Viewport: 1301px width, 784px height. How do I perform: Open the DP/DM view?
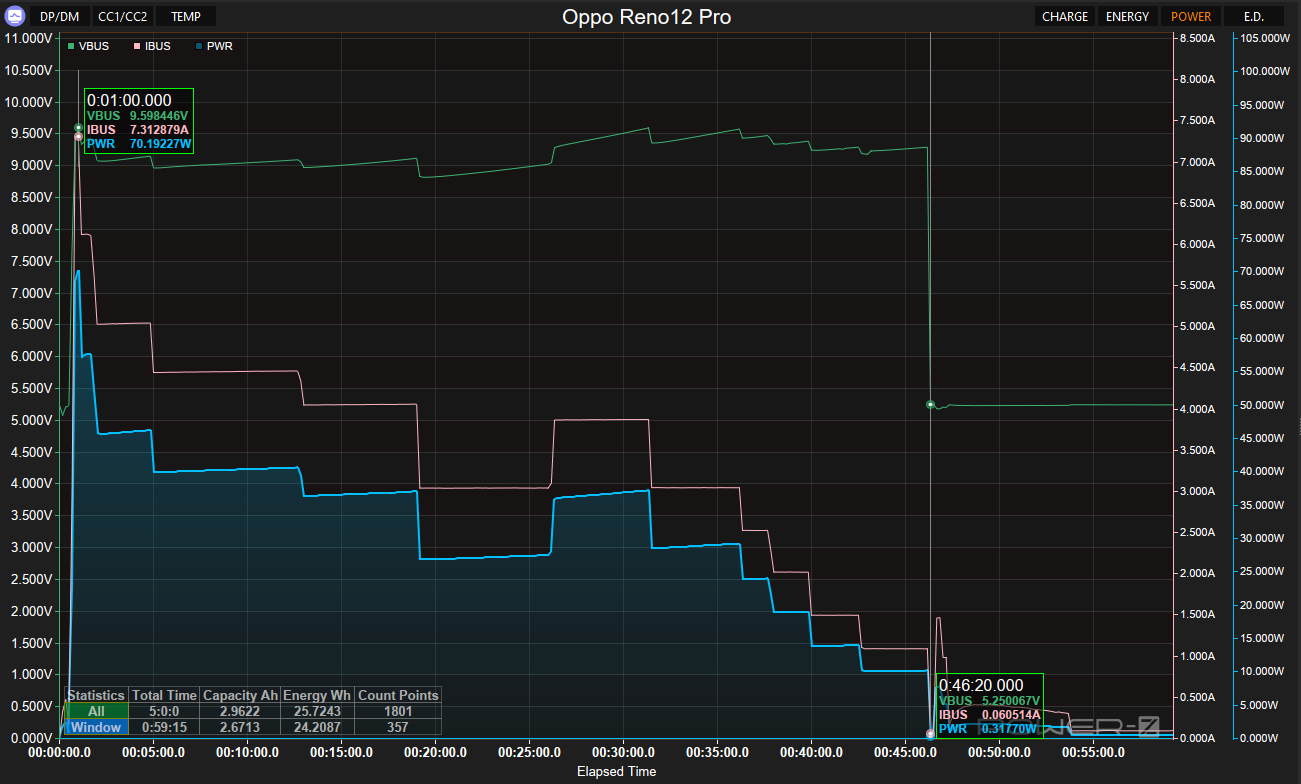pyautogui.click(x=59, y=17)
